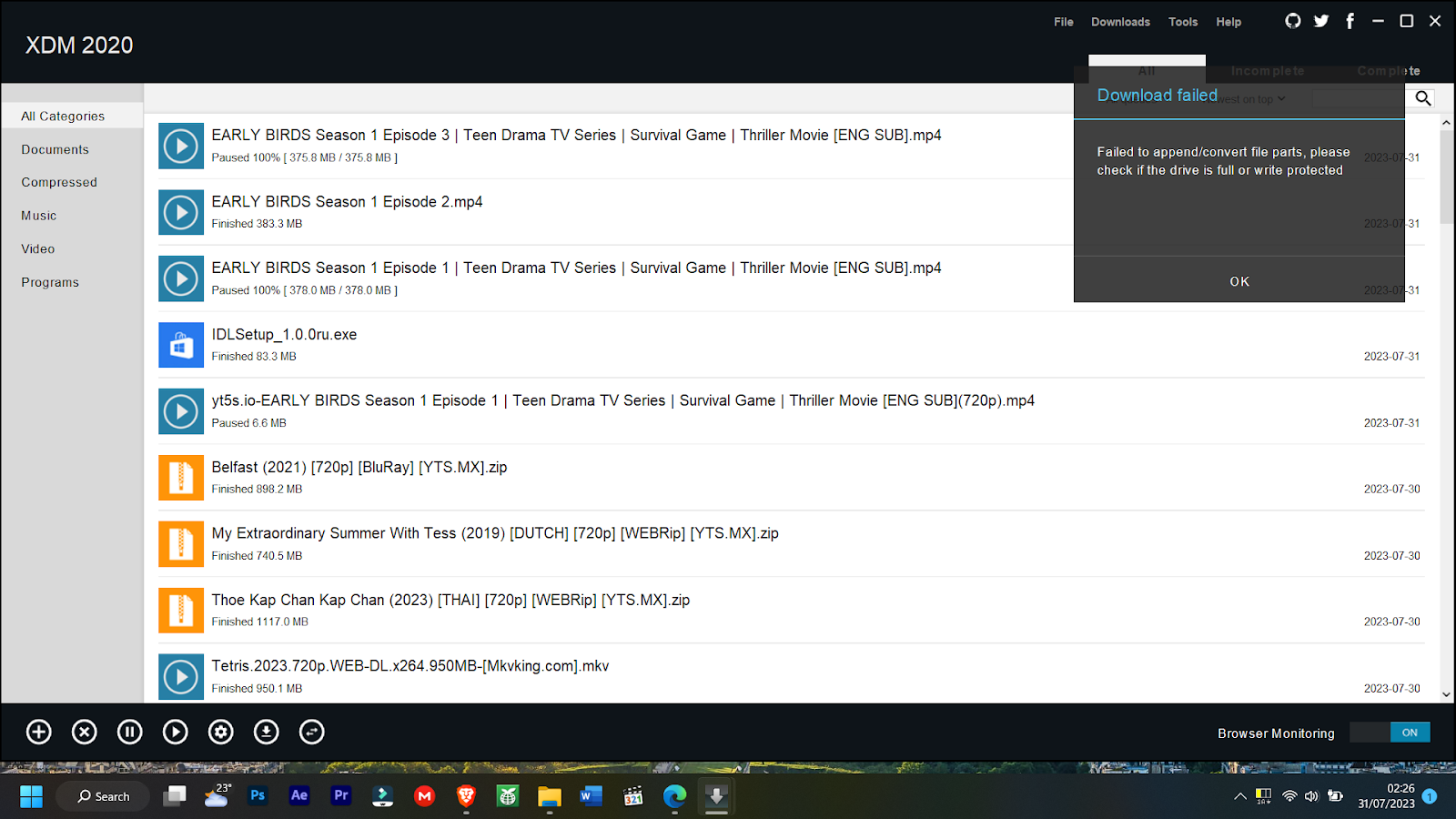Show hidden system tray icons chevron
The width and height of the screenshot is (1456, 819).
(1239, 796)
